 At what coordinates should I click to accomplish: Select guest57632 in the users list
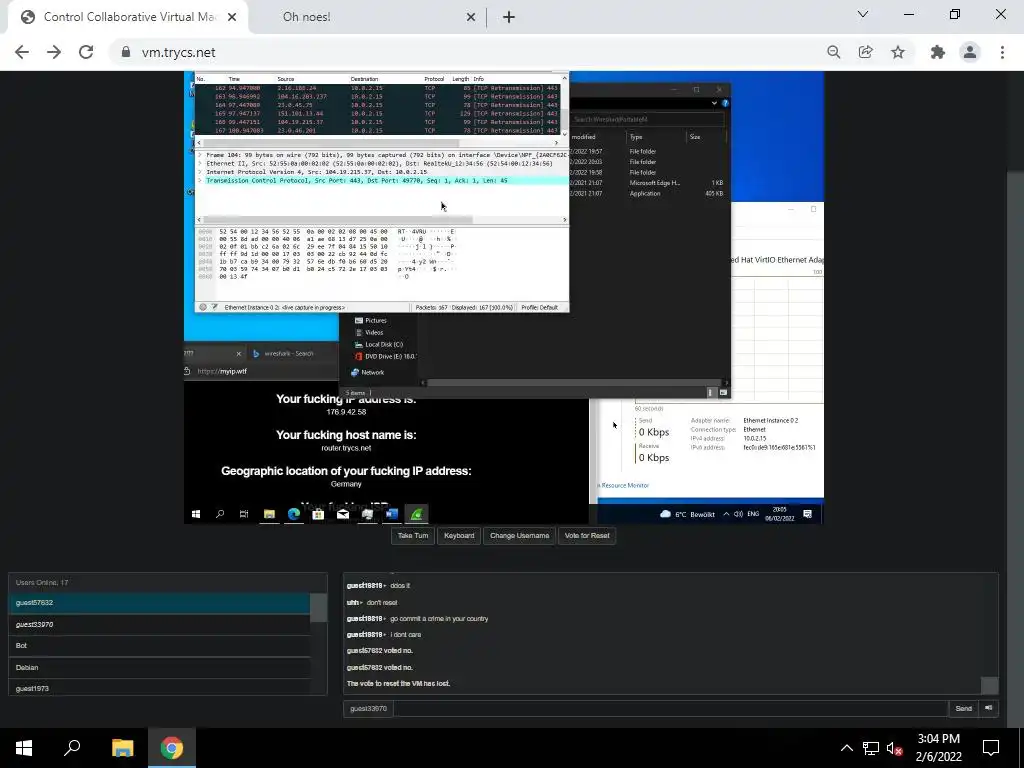point(159,603)
